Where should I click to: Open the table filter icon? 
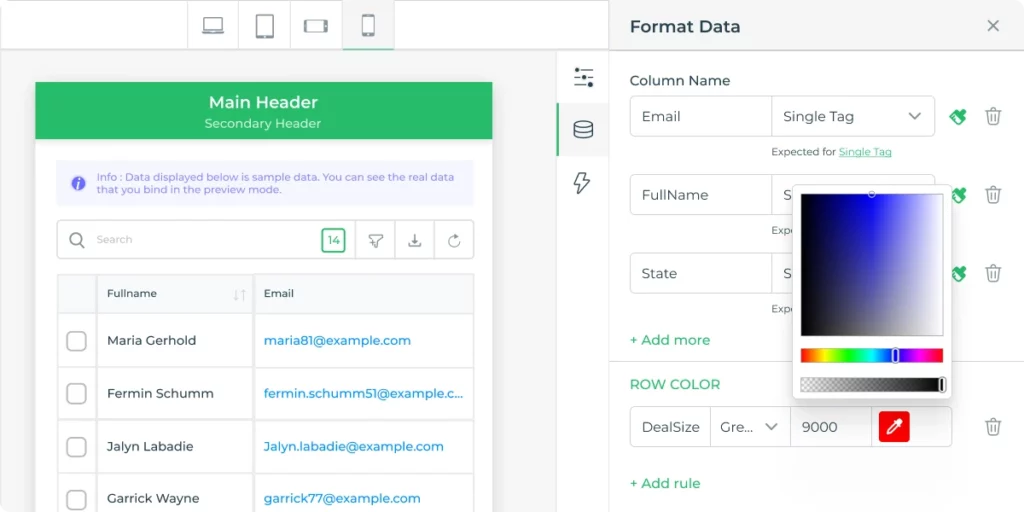pos(376,241)
